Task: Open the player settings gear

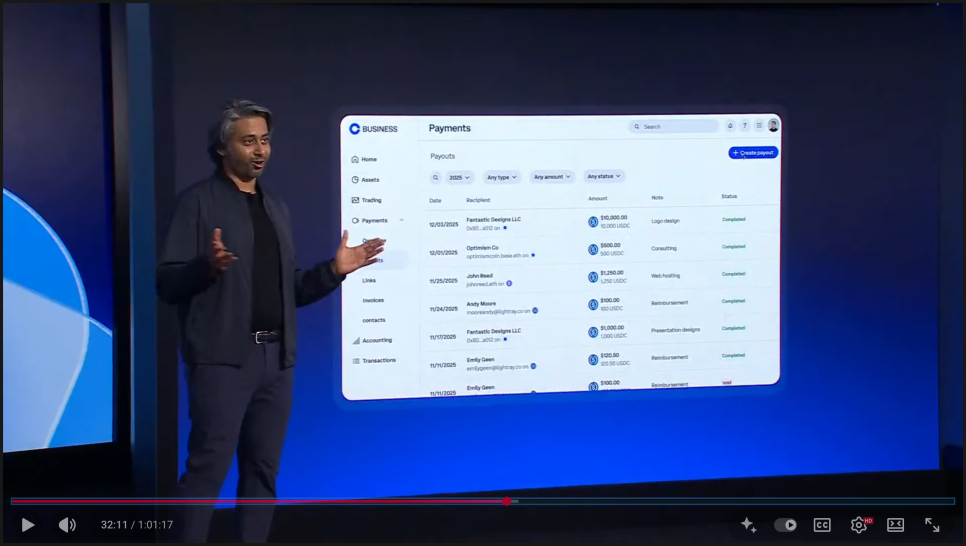Action: tap(858, 525)
